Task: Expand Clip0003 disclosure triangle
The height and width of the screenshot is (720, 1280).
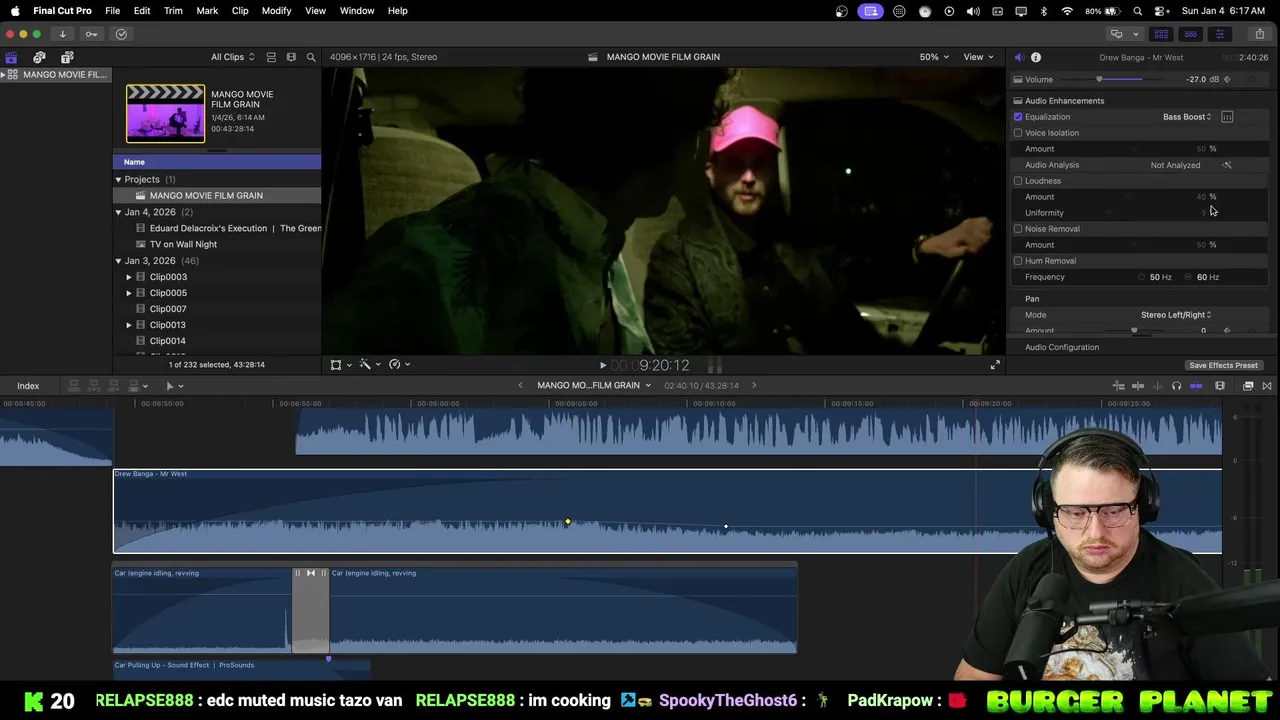Action: (x=129, y=277)
